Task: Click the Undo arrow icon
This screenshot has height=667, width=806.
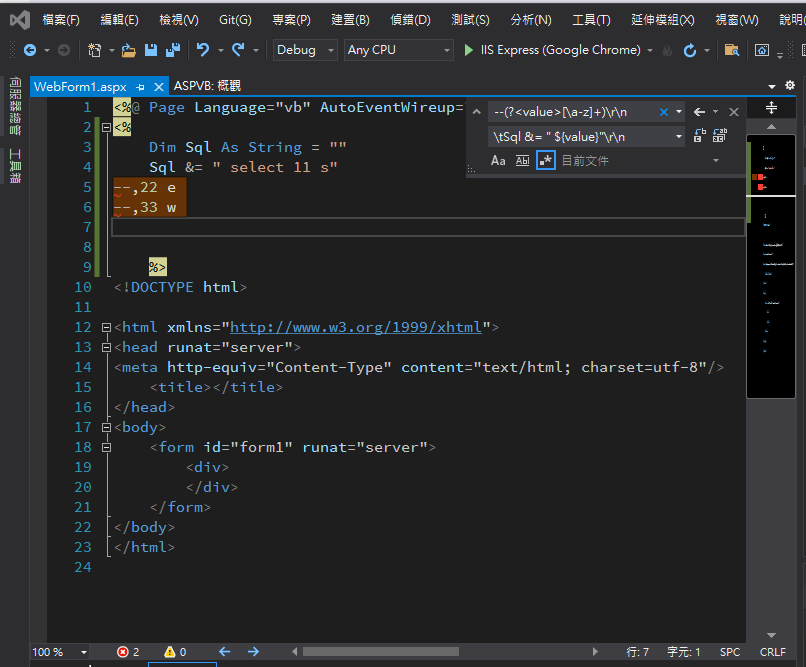Action: pyautogui.click(x=203, y=50)
